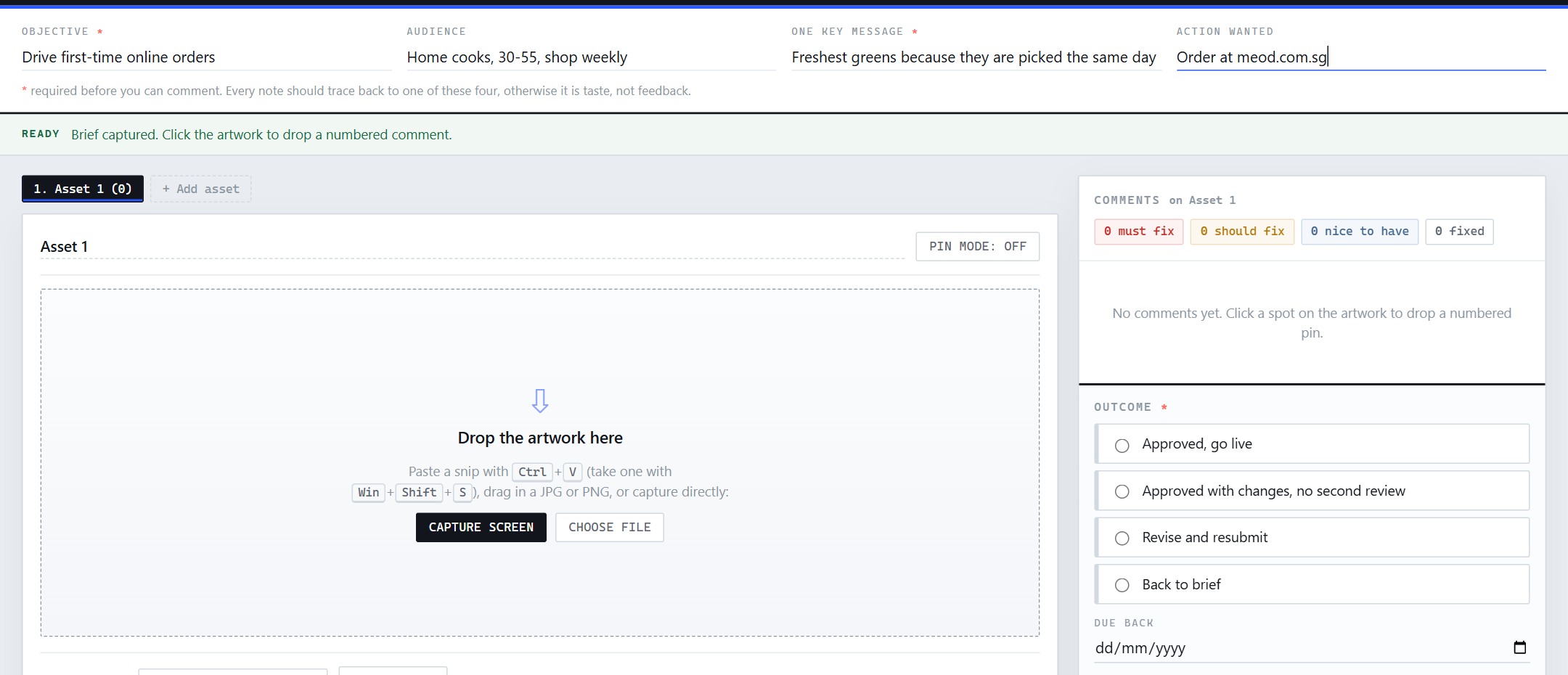Screen dimensions: 1568x675
Task: Click the Audience input field
Action: tap(591, 57)
